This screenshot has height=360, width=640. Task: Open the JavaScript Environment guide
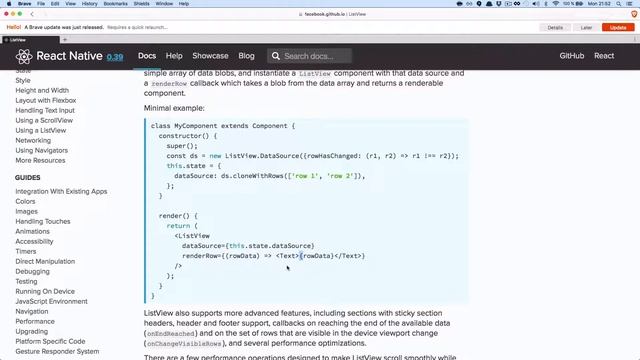click(51, 301)
